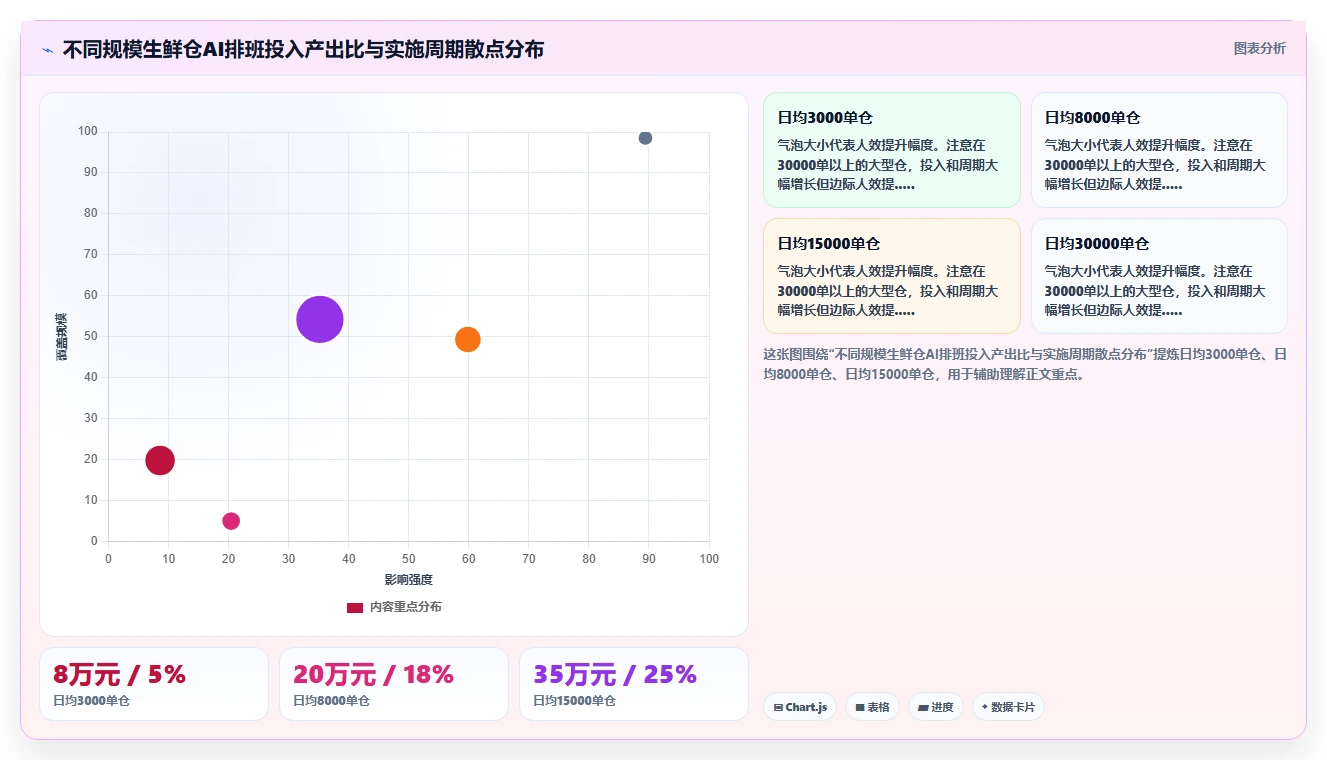Click the 内容重点分布 legend label

point(405,607)
